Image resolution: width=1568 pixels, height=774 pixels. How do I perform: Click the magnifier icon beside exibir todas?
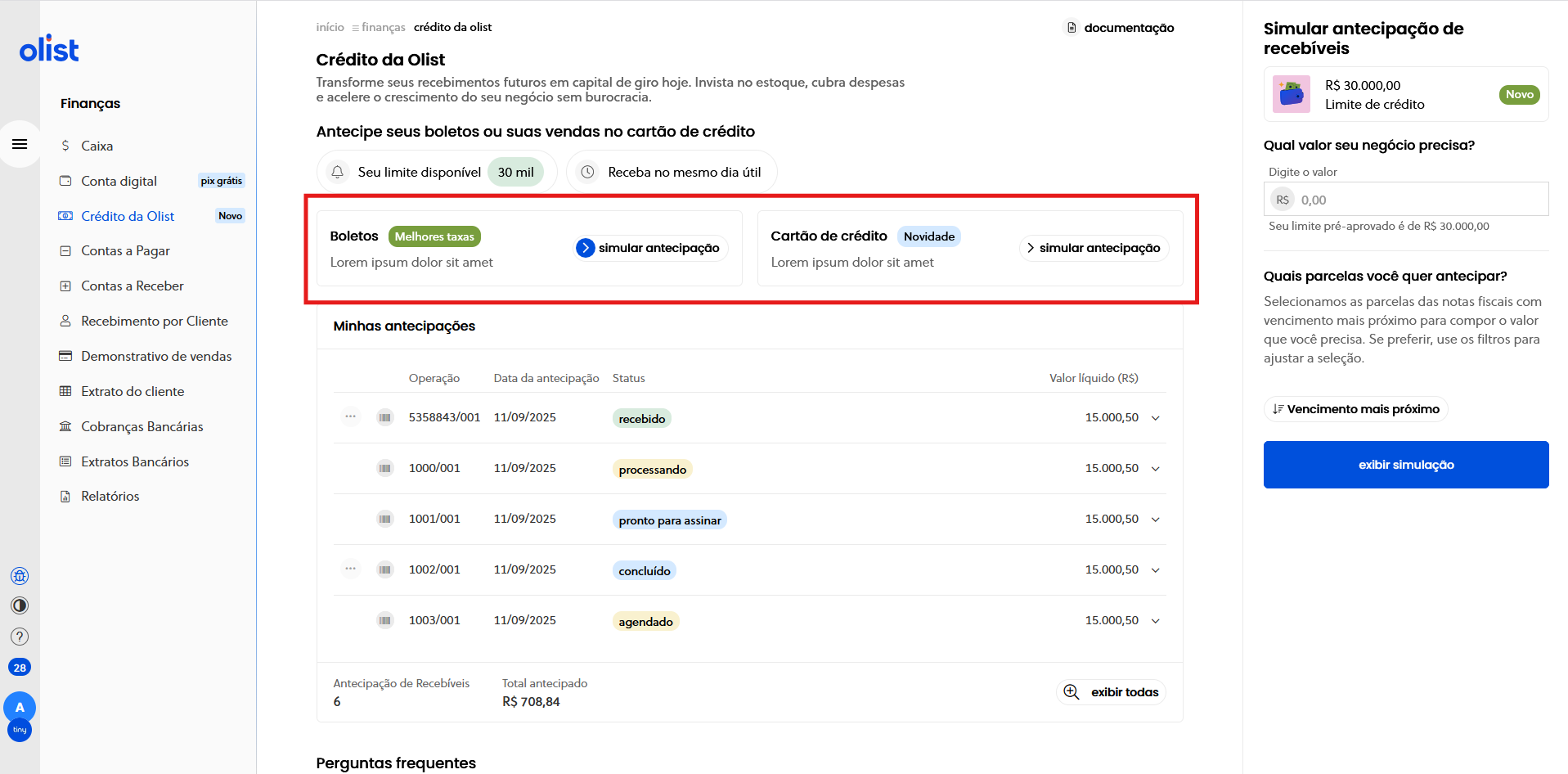[1072, 692]
